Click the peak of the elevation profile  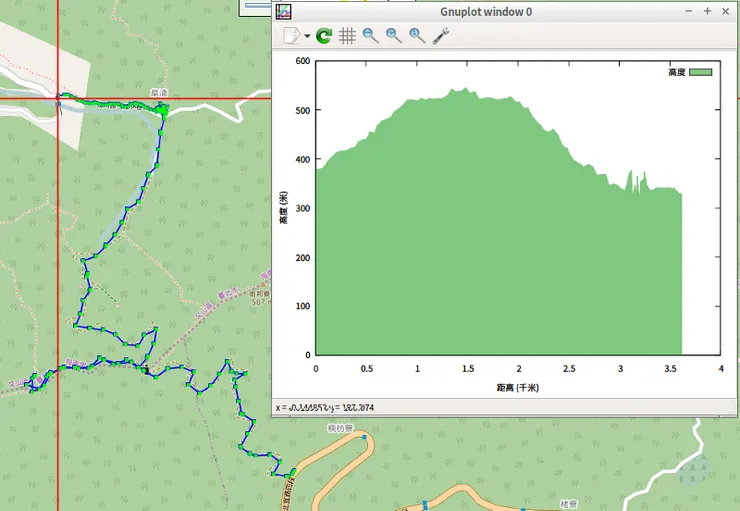coord(466,89)
